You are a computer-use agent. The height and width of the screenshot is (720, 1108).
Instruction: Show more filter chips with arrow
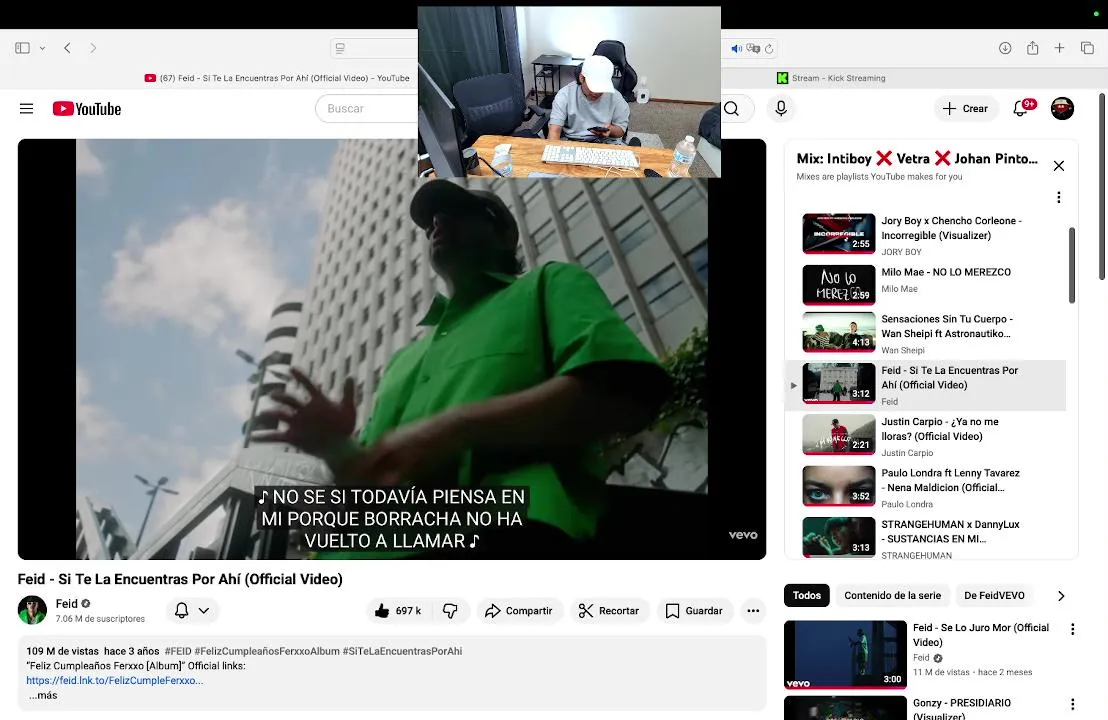point(1061,596)
